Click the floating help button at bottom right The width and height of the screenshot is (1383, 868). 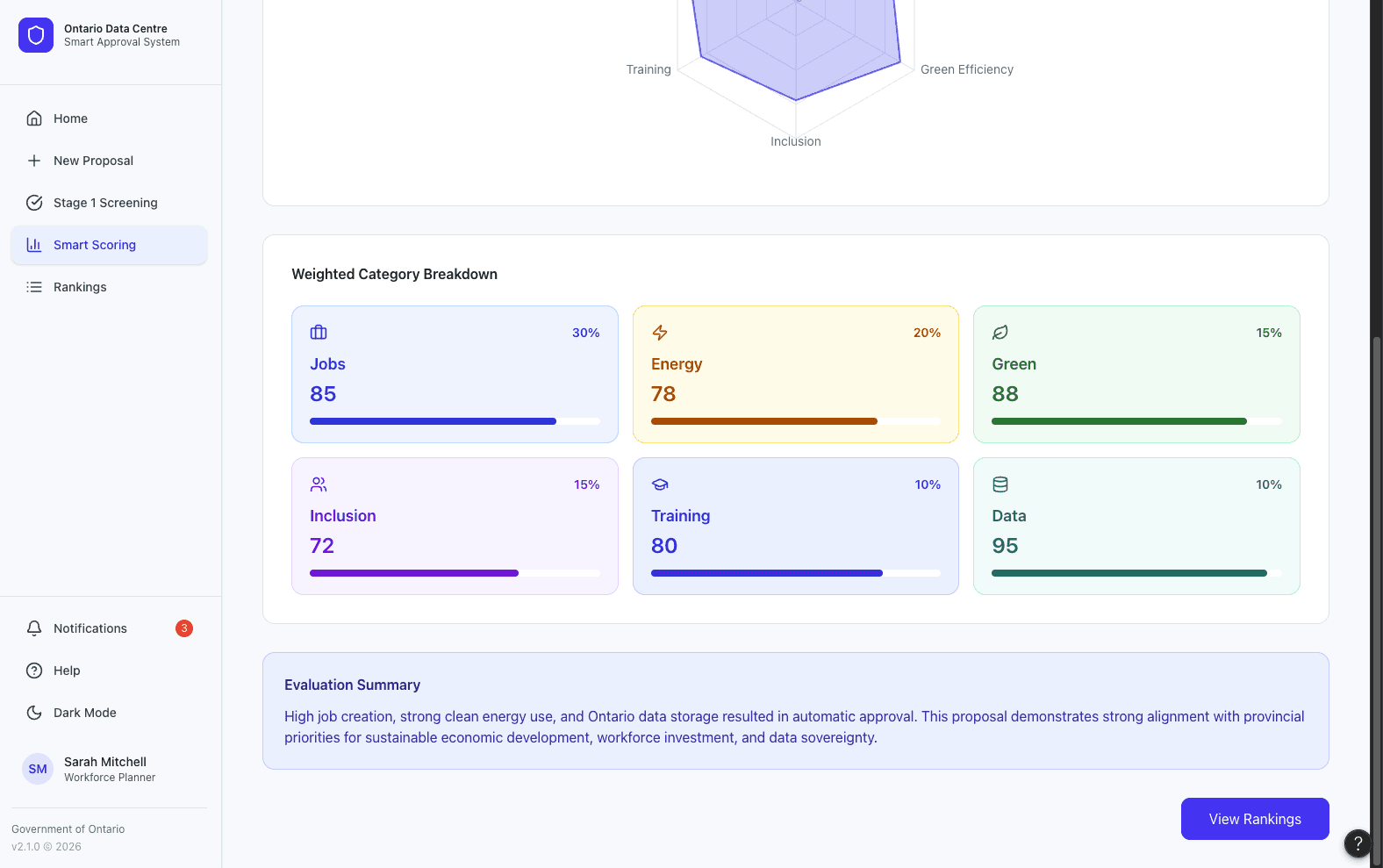1358,844
